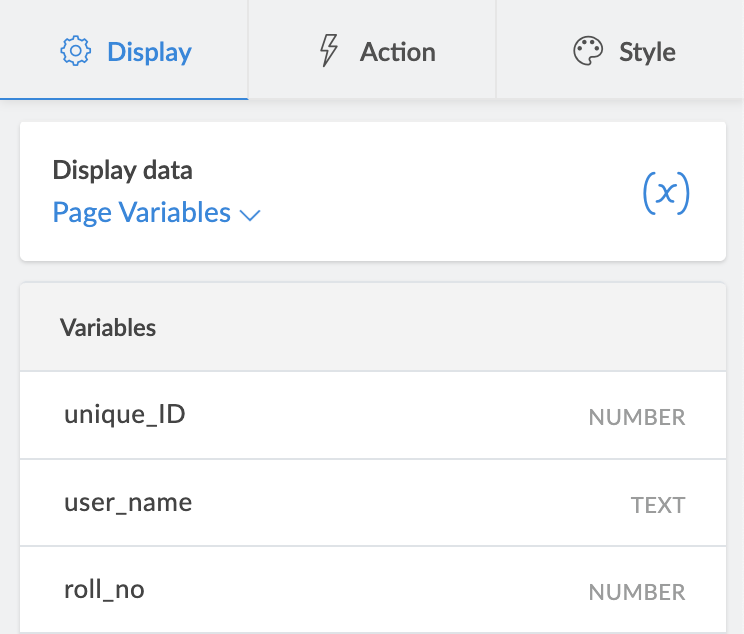This screenshot has width=744, height=634.
Task: Click the Display data heading
Action: coord(122,170)
